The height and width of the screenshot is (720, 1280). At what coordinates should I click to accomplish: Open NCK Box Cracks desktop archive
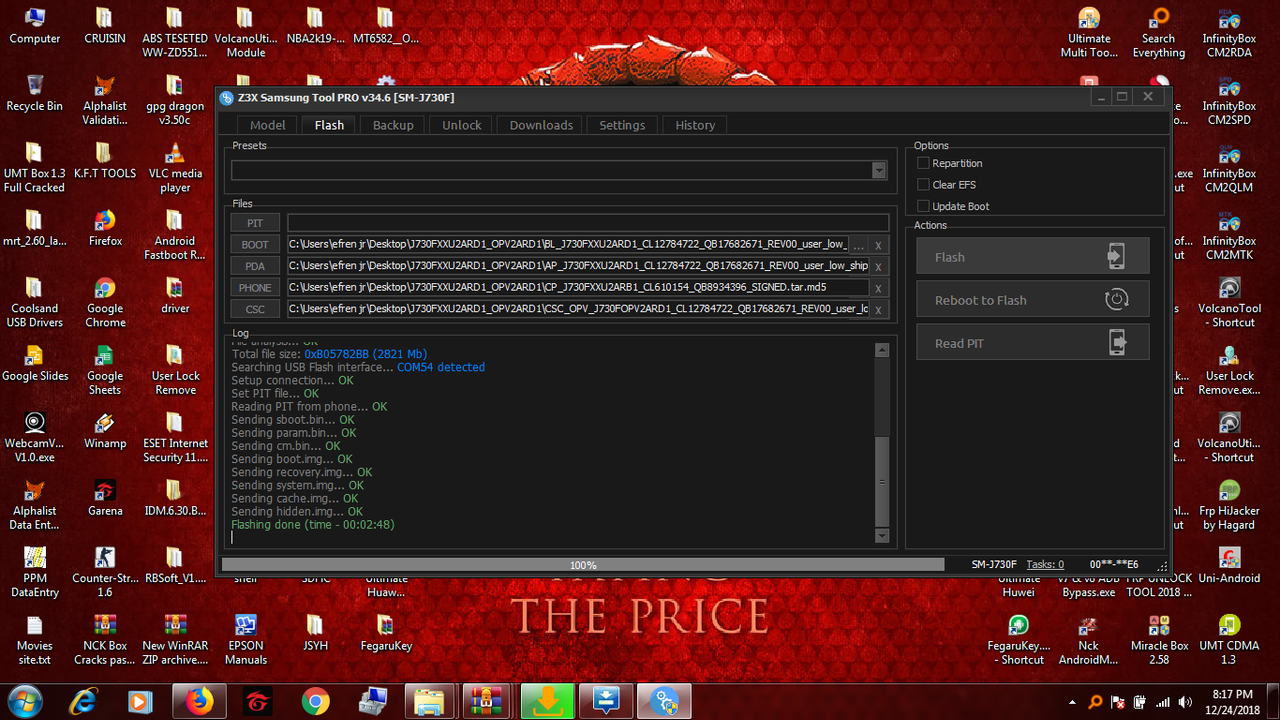point(105,639)
